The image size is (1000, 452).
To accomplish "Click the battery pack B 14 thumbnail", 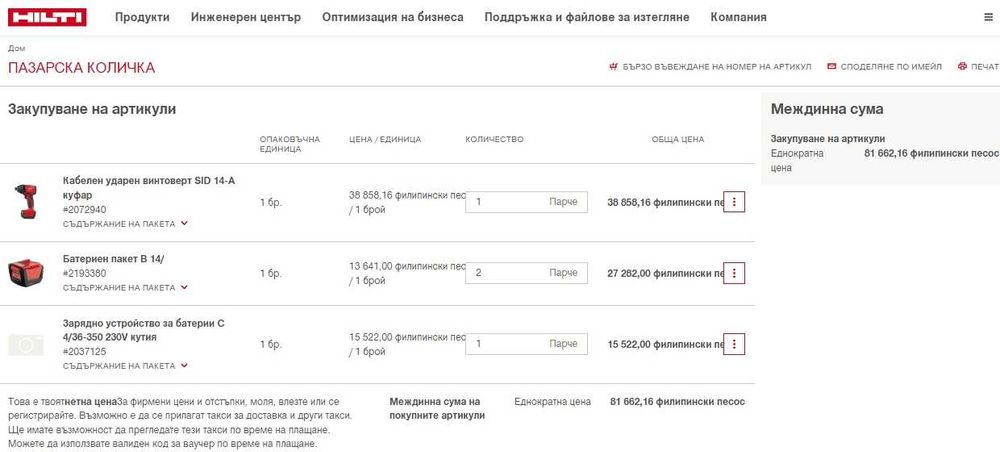I will pos(26,273).
